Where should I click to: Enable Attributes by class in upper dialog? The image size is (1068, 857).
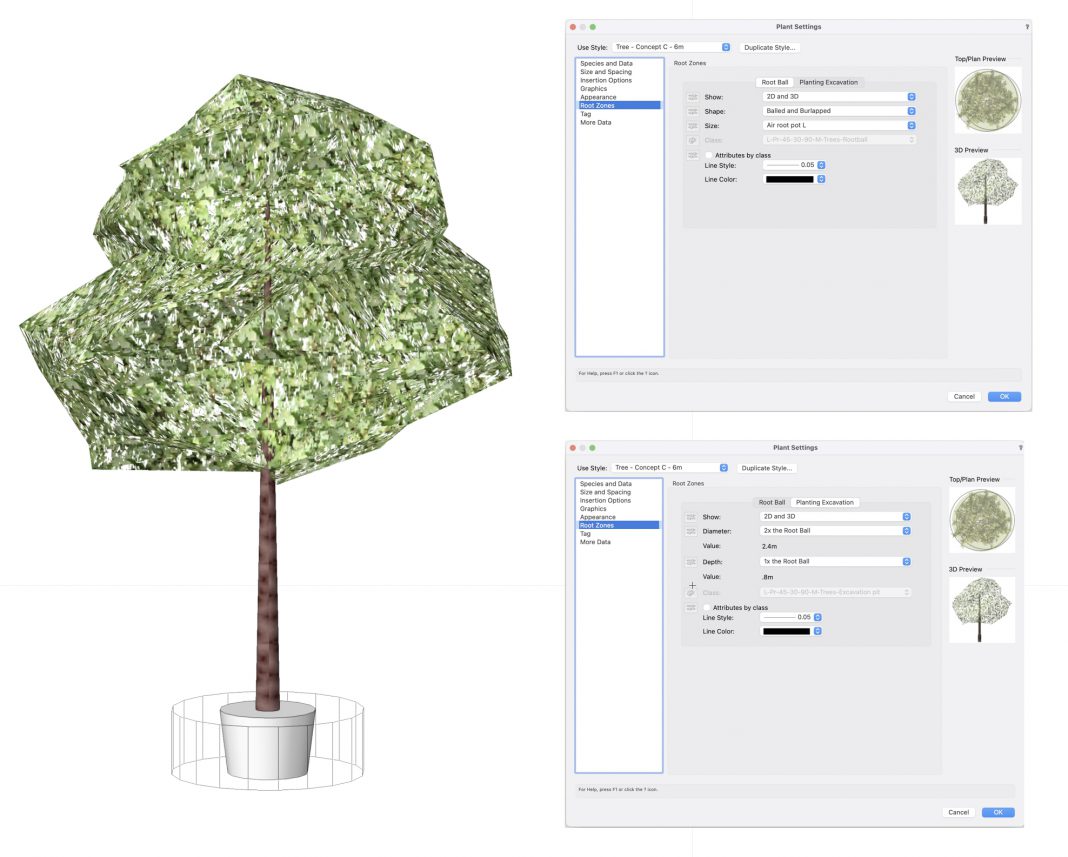(710, 155)
